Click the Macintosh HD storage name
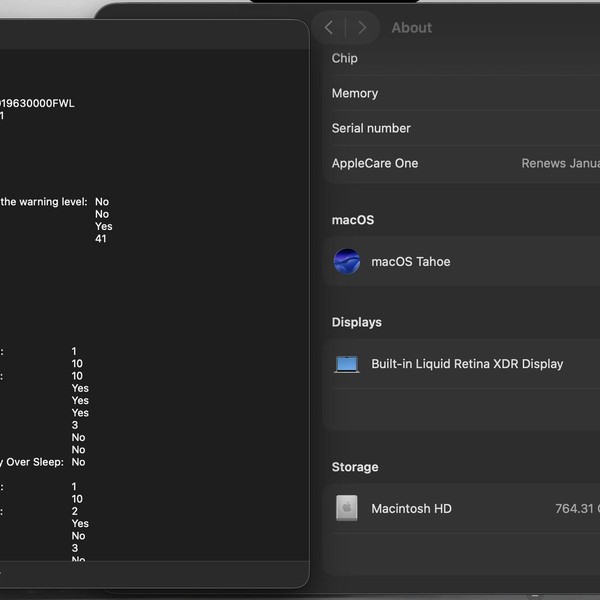600x600 pixels. pos(411,508)
